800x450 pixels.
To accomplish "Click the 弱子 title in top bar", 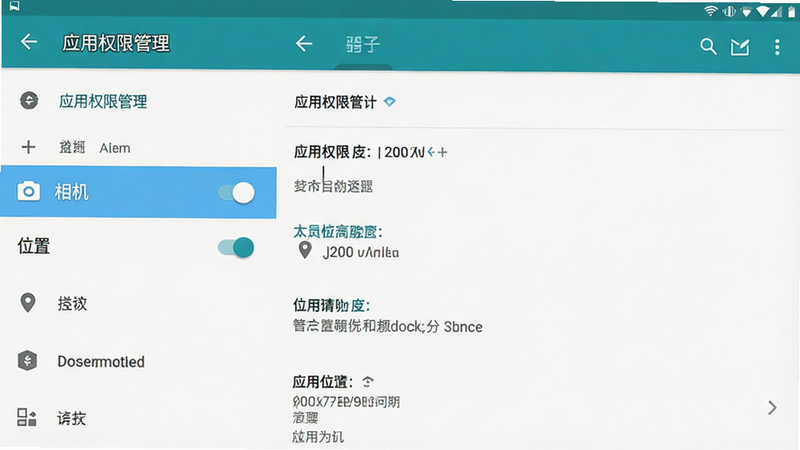I will coord(363,44).
